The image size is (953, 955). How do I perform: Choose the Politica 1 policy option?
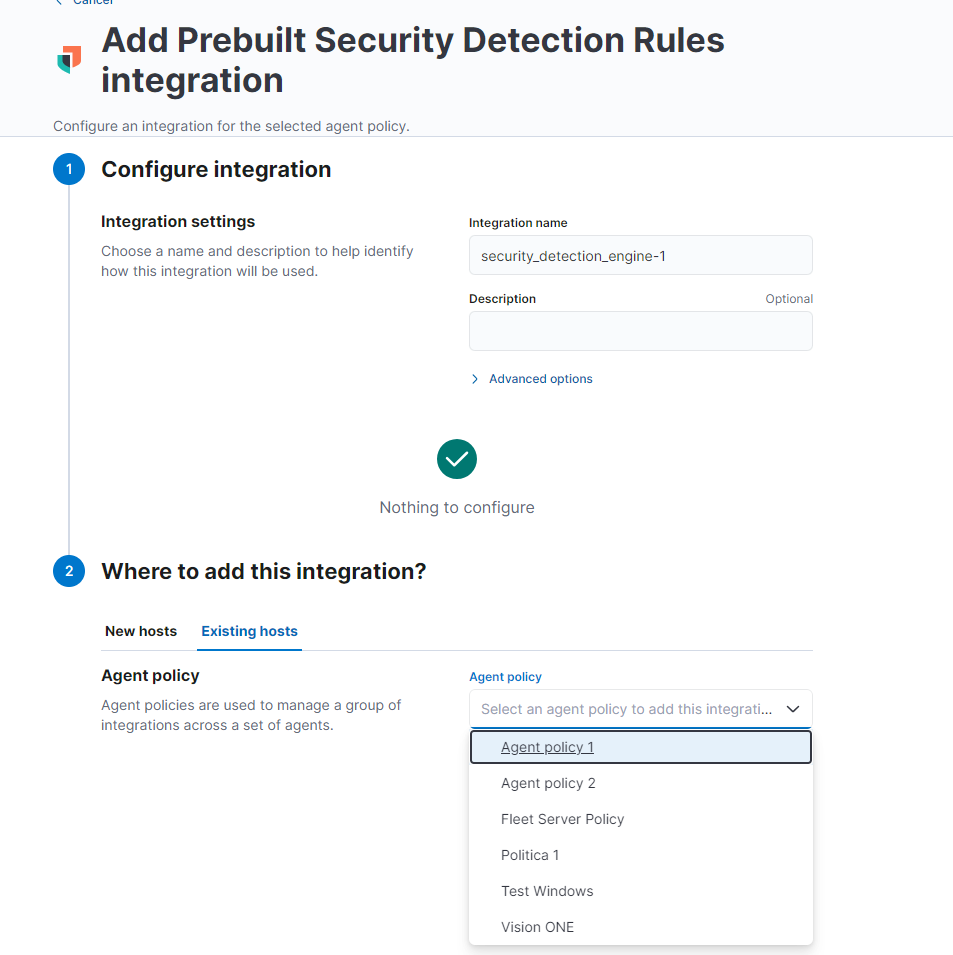530,855
